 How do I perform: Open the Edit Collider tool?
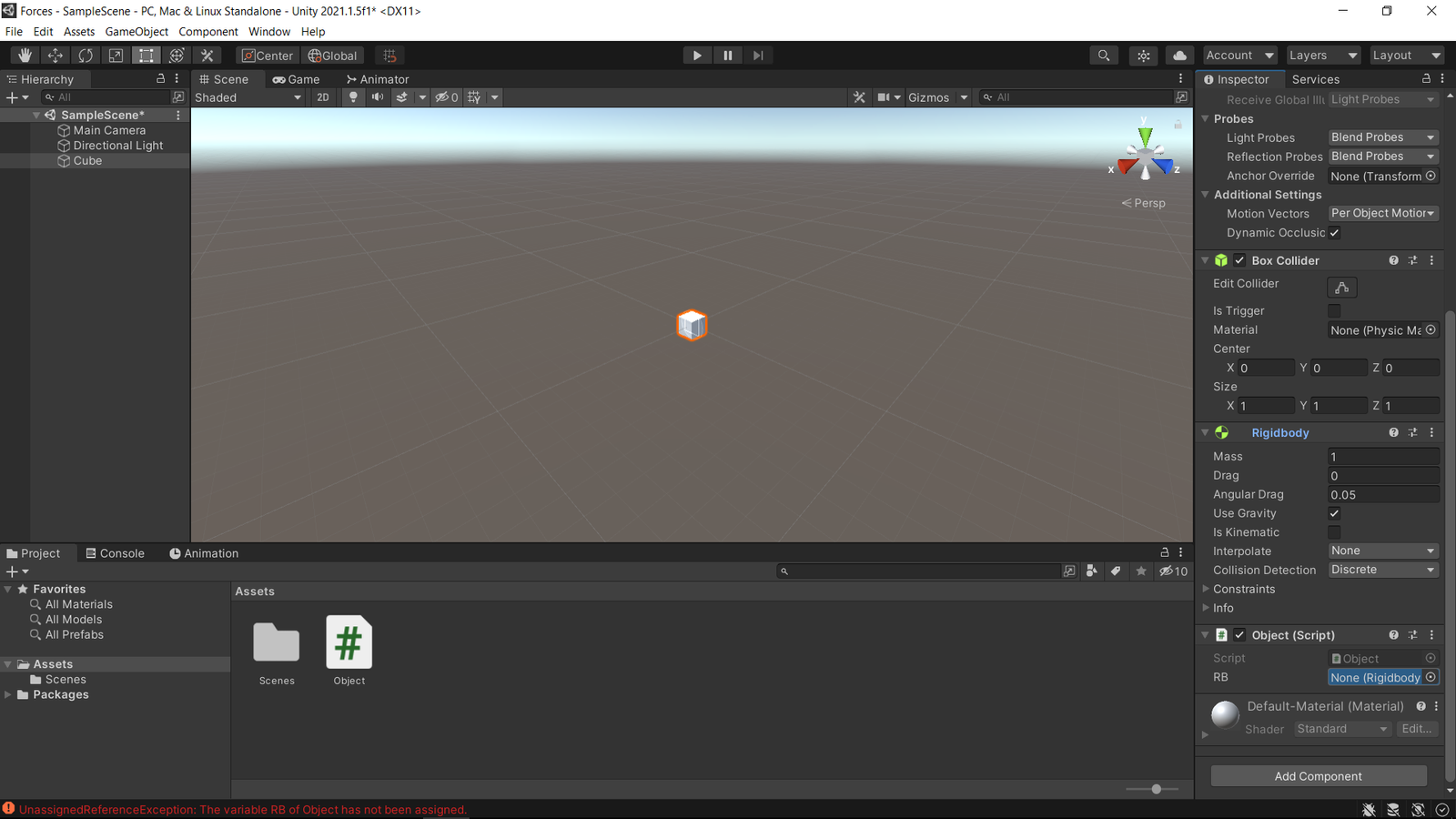(x=1341, y=288)
